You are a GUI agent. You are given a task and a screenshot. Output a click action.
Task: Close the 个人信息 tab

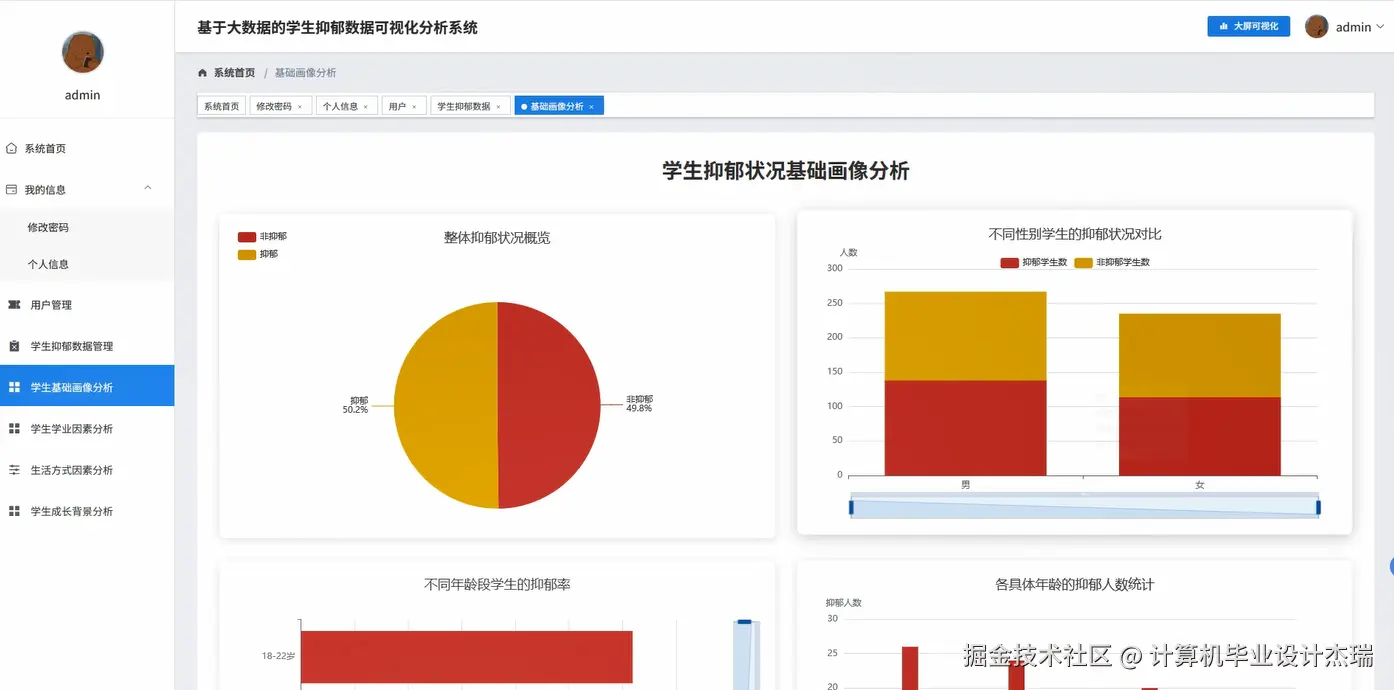pyautogui.click(x=365, y=107)
